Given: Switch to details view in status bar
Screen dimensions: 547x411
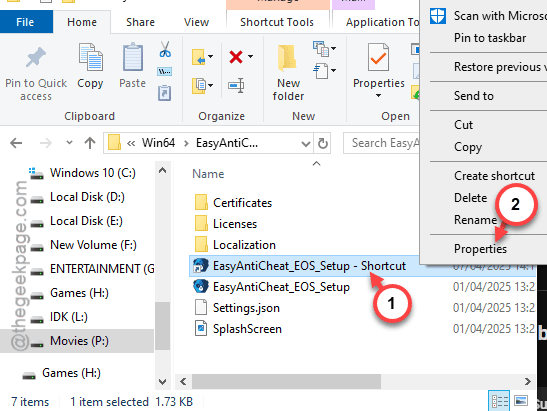Looking at the screenshot, I should 499,401.
